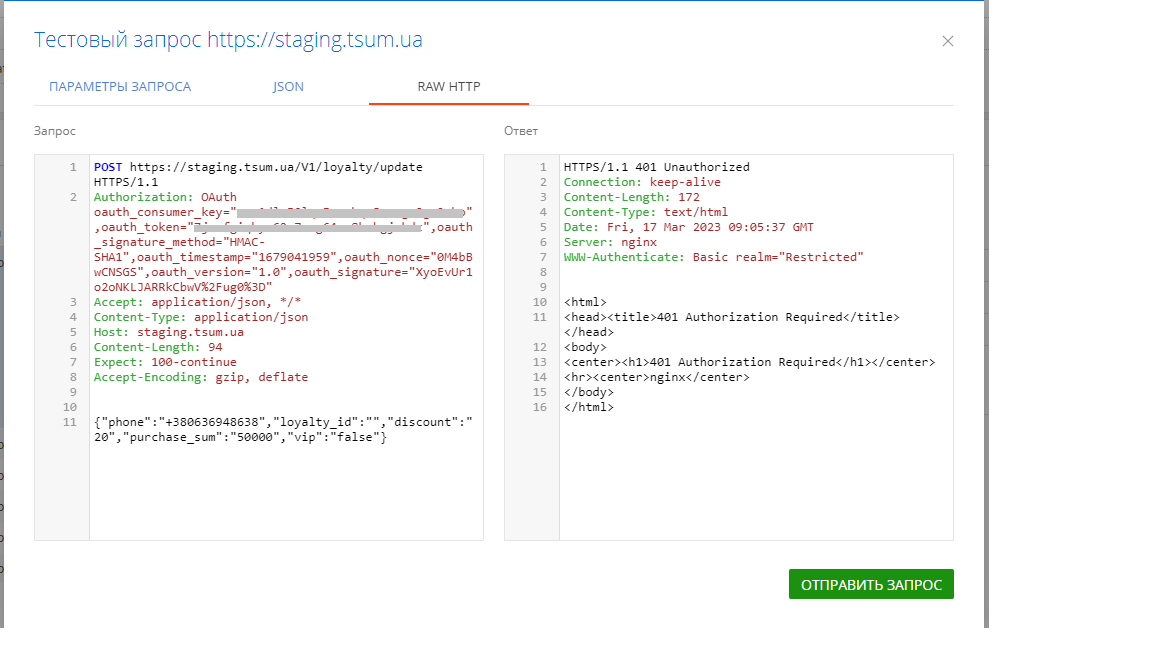Click the <body> tag line in response
Screen dimensions: 1152x648
pyautogui.click(x=586, y=348)
